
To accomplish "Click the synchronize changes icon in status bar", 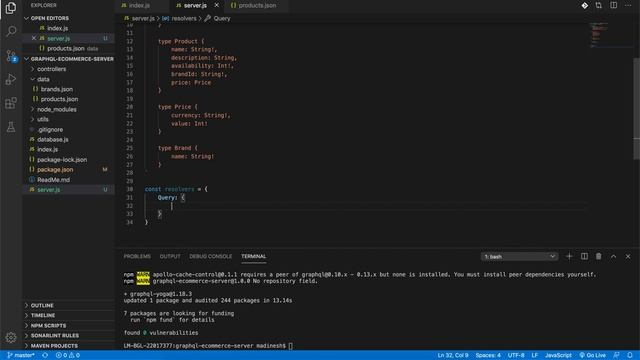I will pyautogui.click(x=45, y=355).
